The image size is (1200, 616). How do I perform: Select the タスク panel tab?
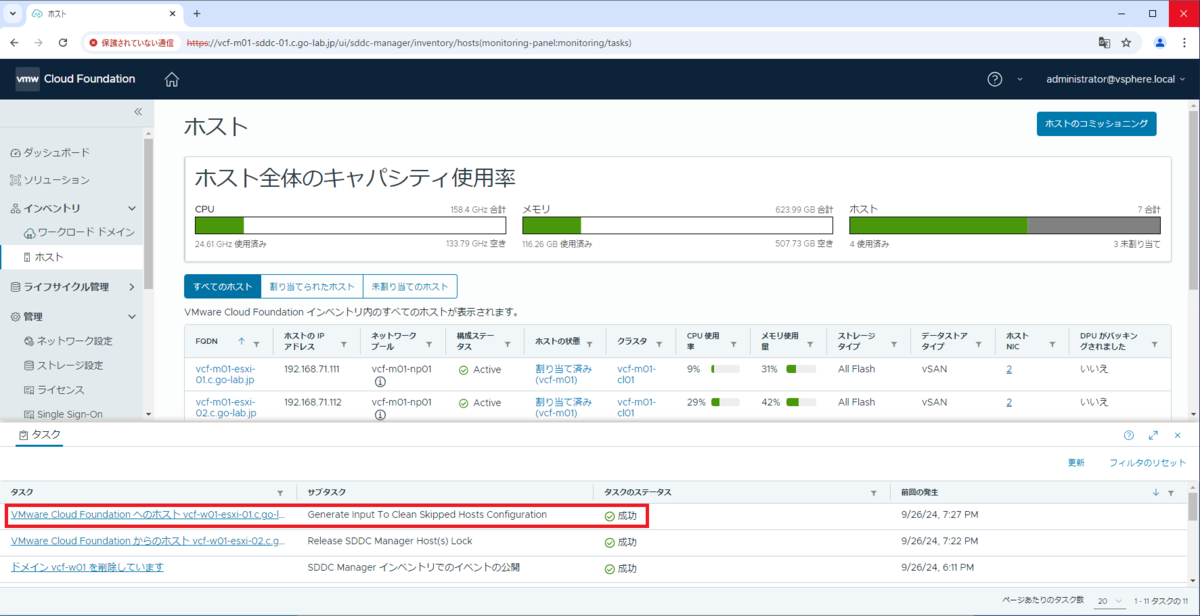tap(39, 434)
